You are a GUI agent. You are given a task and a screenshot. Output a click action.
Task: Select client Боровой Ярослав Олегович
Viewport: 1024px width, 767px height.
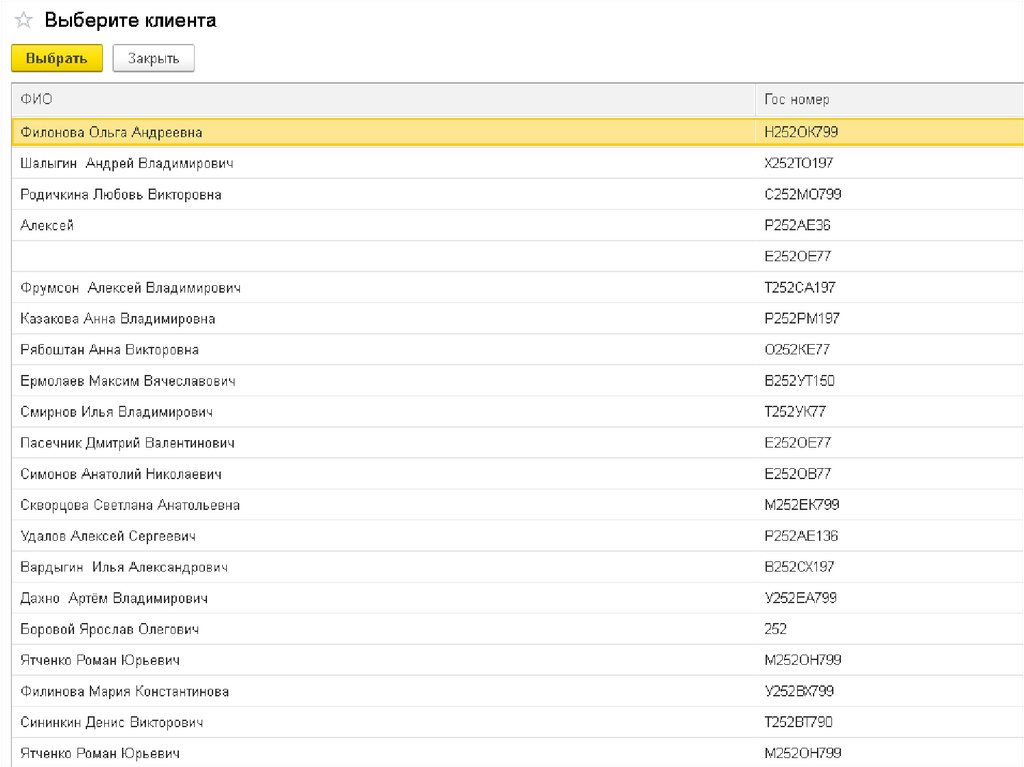[109, 629]
